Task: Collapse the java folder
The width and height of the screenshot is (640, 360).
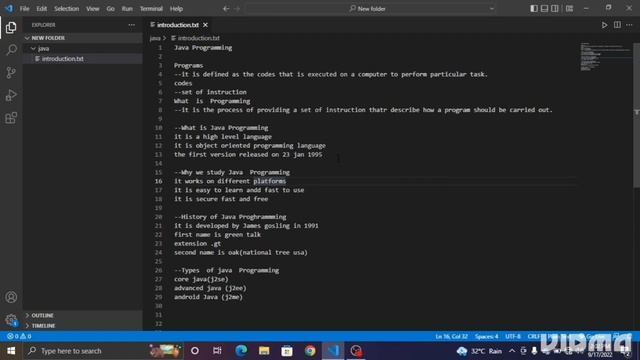Action: [82, 49]
